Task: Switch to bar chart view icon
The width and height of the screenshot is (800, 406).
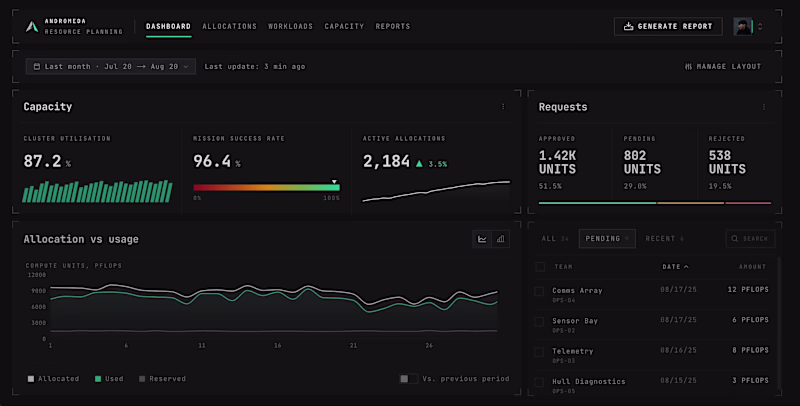Action: tap(501, 239)
